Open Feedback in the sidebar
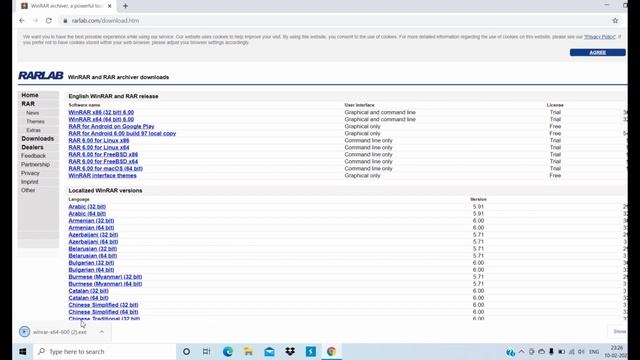 point(33,156)
